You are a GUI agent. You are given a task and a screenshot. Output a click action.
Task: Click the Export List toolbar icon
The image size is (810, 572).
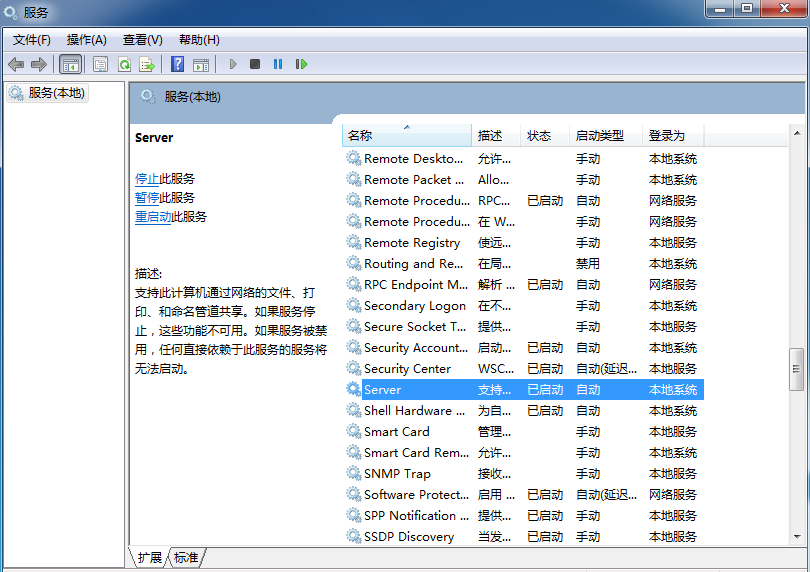(147, 65)
